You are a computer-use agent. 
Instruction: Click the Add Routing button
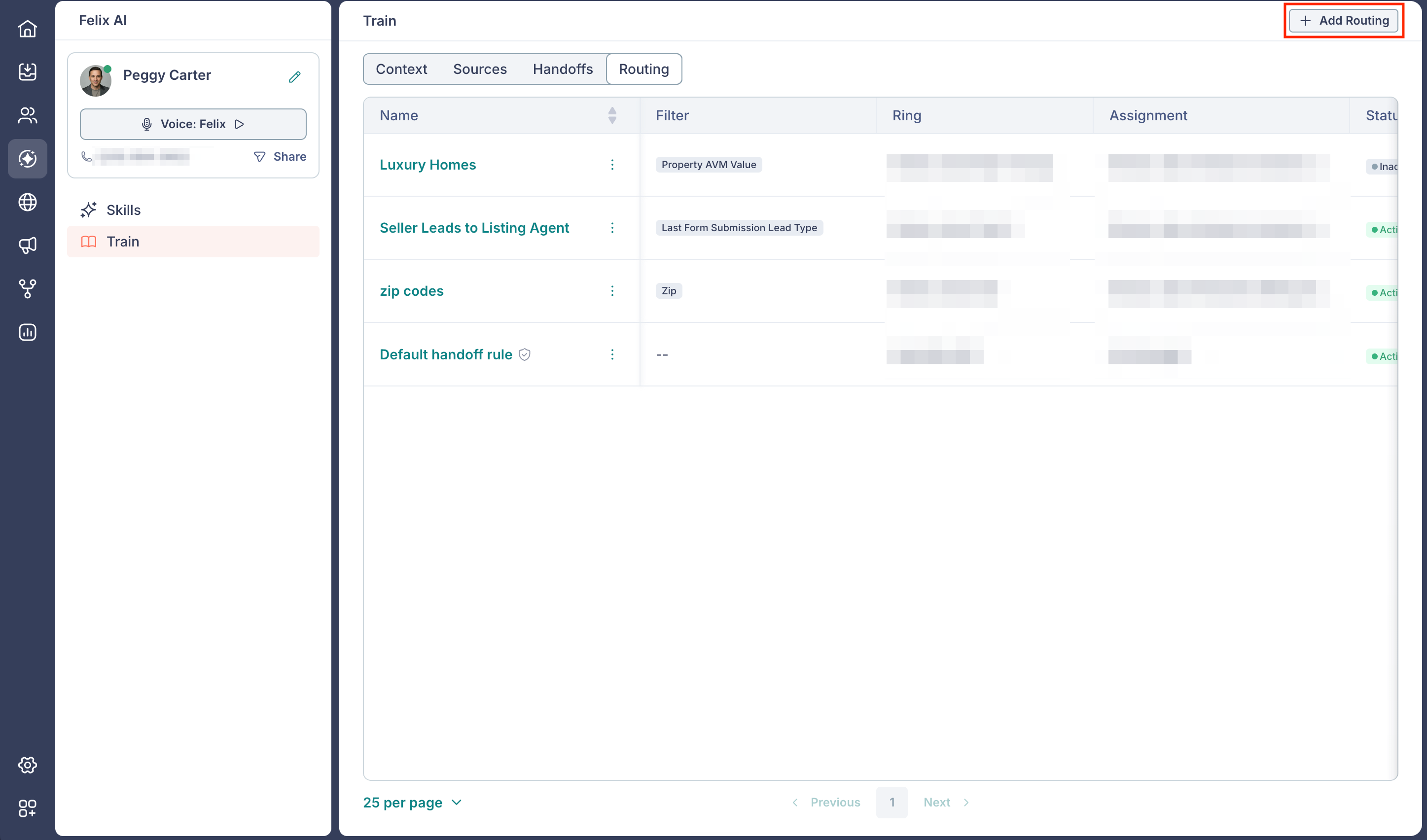pyautogui.click(x=1343, y=20)
